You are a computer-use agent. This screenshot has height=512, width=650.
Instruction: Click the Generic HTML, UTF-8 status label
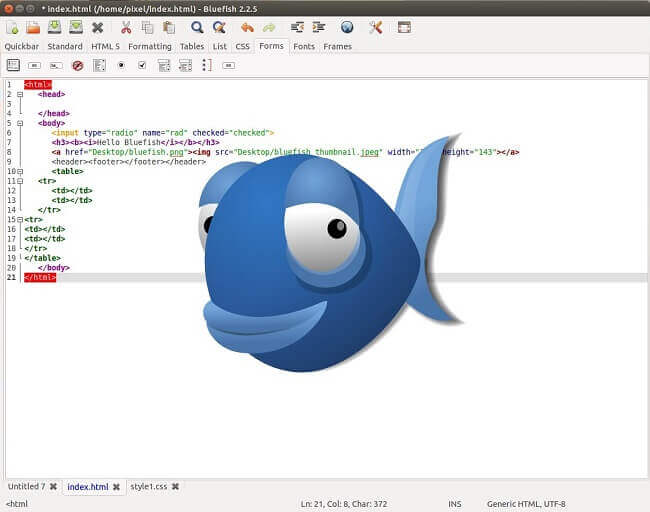526,504
